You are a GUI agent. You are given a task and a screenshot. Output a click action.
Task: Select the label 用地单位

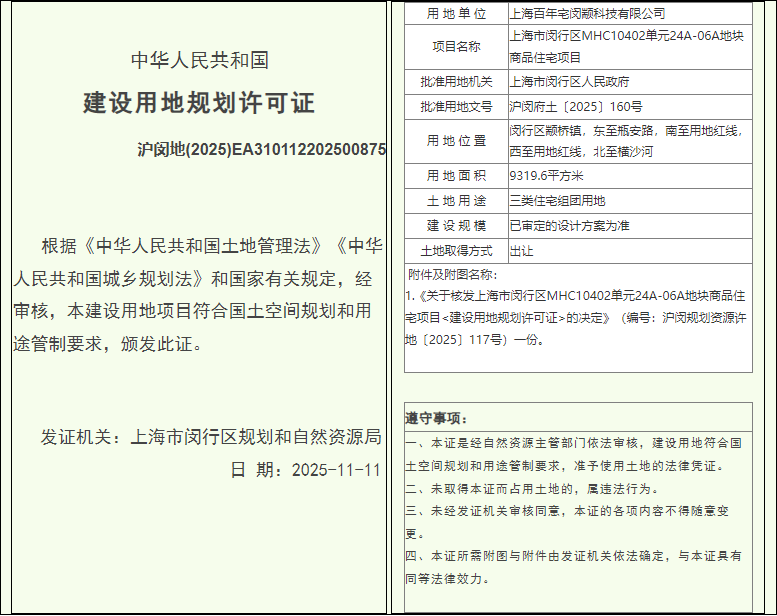pyautogui.click(x=456, y=14)
